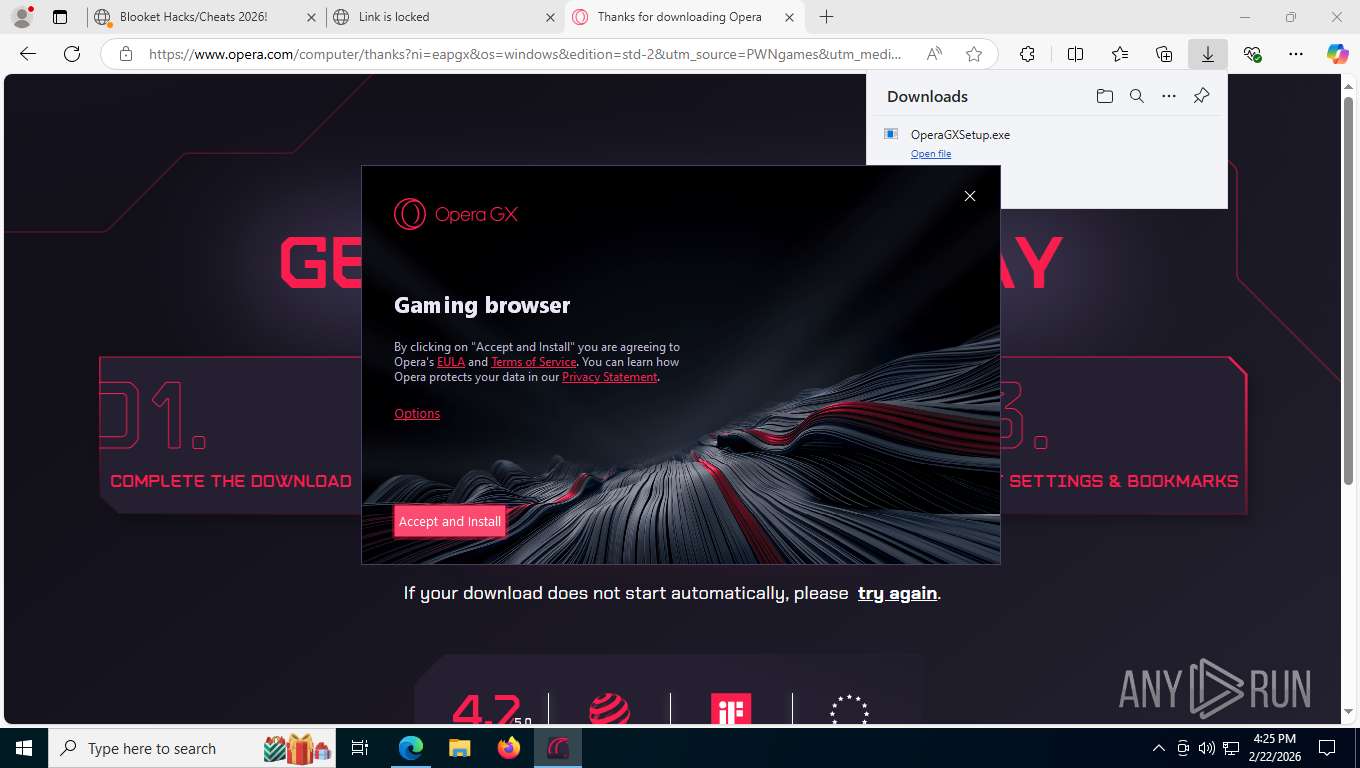Open Microsoft Edge from the taskbar
The image size is (1360, 768).
pyautogui.click(x=410, y=748)
